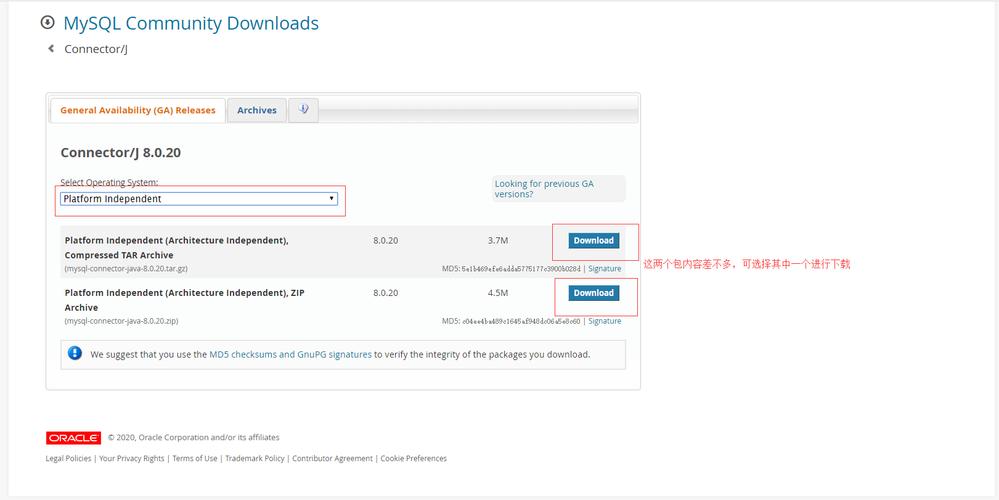Go back to Connector/J breadcrumb
999x500 pixels.
point(96,49)
